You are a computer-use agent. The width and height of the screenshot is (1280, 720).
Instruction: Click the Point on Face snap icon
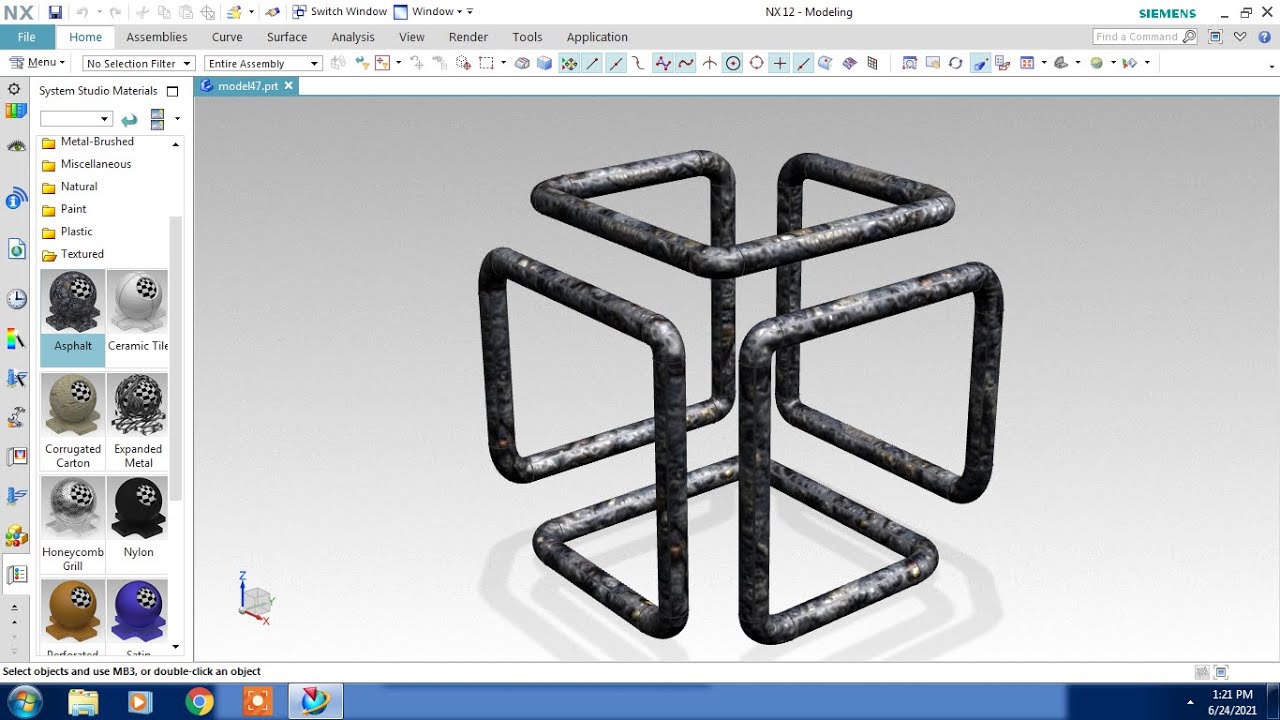(x=826, y=63)
